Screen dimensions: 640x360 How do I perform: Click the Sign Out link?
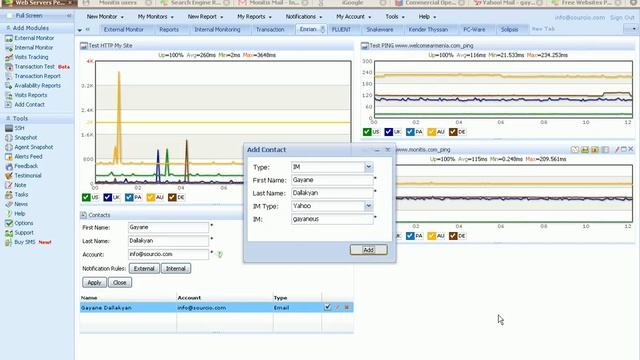pyautogui.click(x=622, y=18)
